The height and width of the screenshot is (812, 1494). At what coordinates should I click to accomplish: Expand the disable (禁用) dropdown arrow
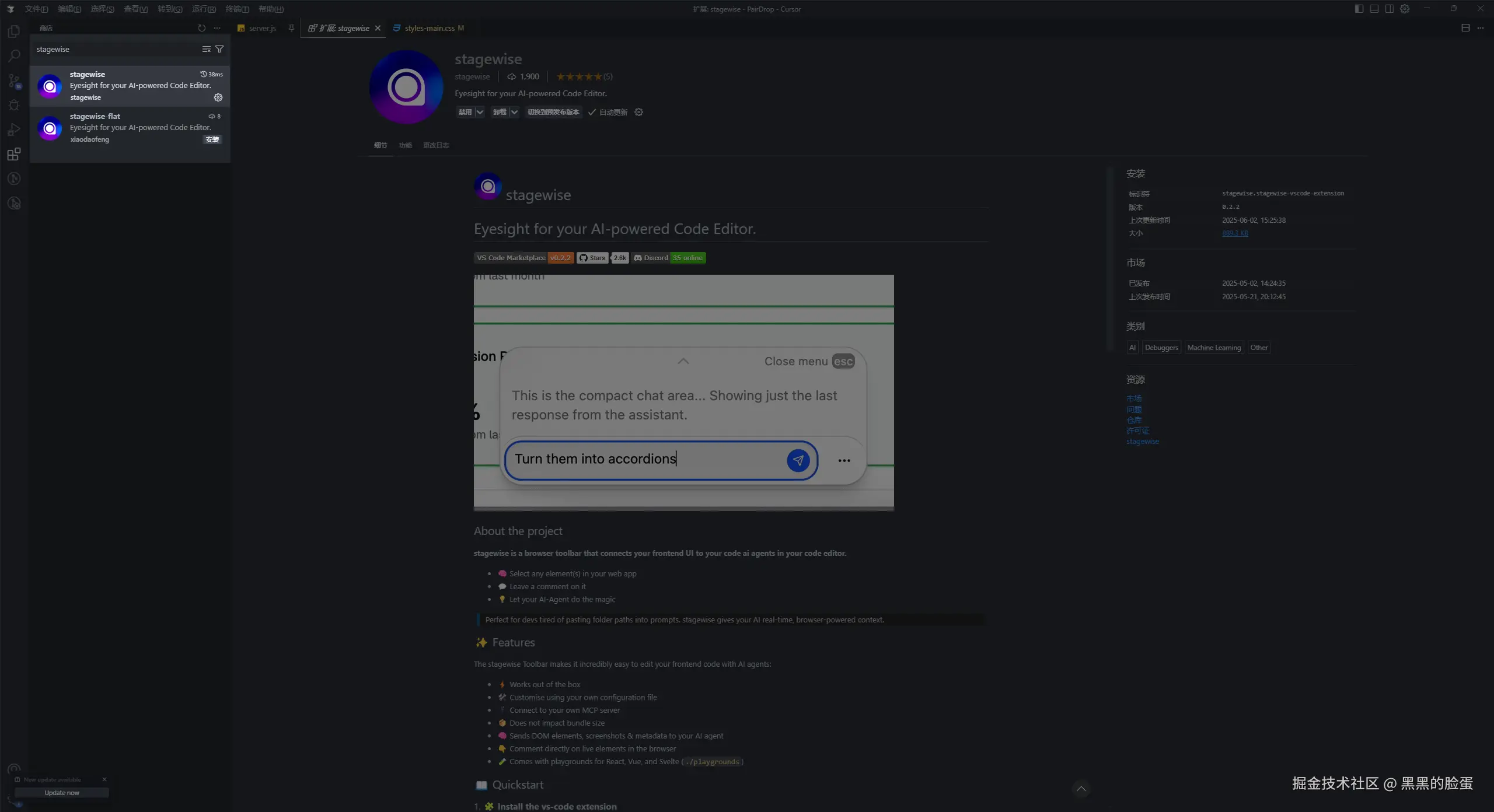click(x=480, y=112)
